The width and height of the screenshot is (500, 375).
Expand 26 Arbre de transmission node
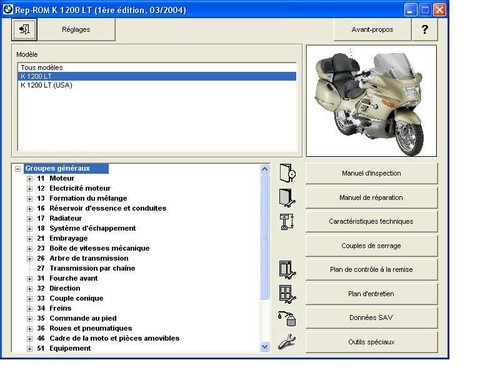30,259
